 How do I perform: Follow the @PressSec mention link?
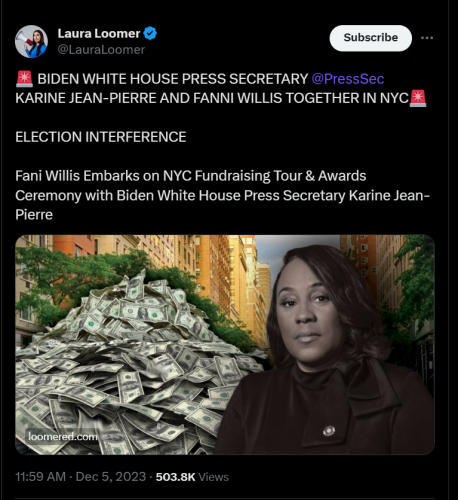point(348,79)
